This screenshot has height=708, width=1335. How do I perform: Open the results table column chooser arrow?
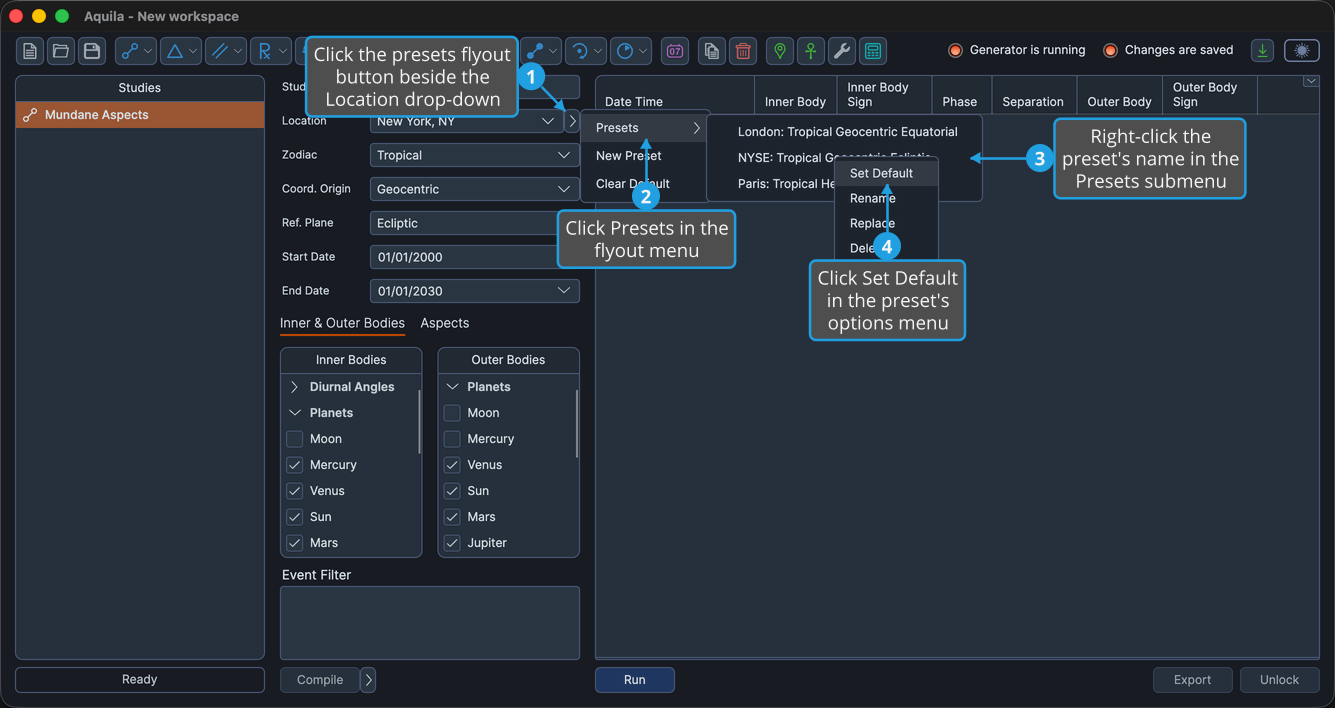pyautogui.click(x=1311, y=81)
